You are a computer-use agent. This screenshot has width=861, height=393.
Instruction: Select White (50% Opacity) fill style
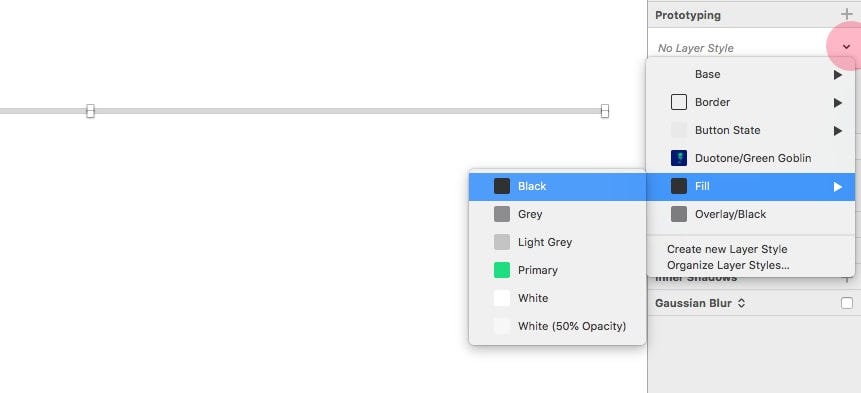pos(557,326)
